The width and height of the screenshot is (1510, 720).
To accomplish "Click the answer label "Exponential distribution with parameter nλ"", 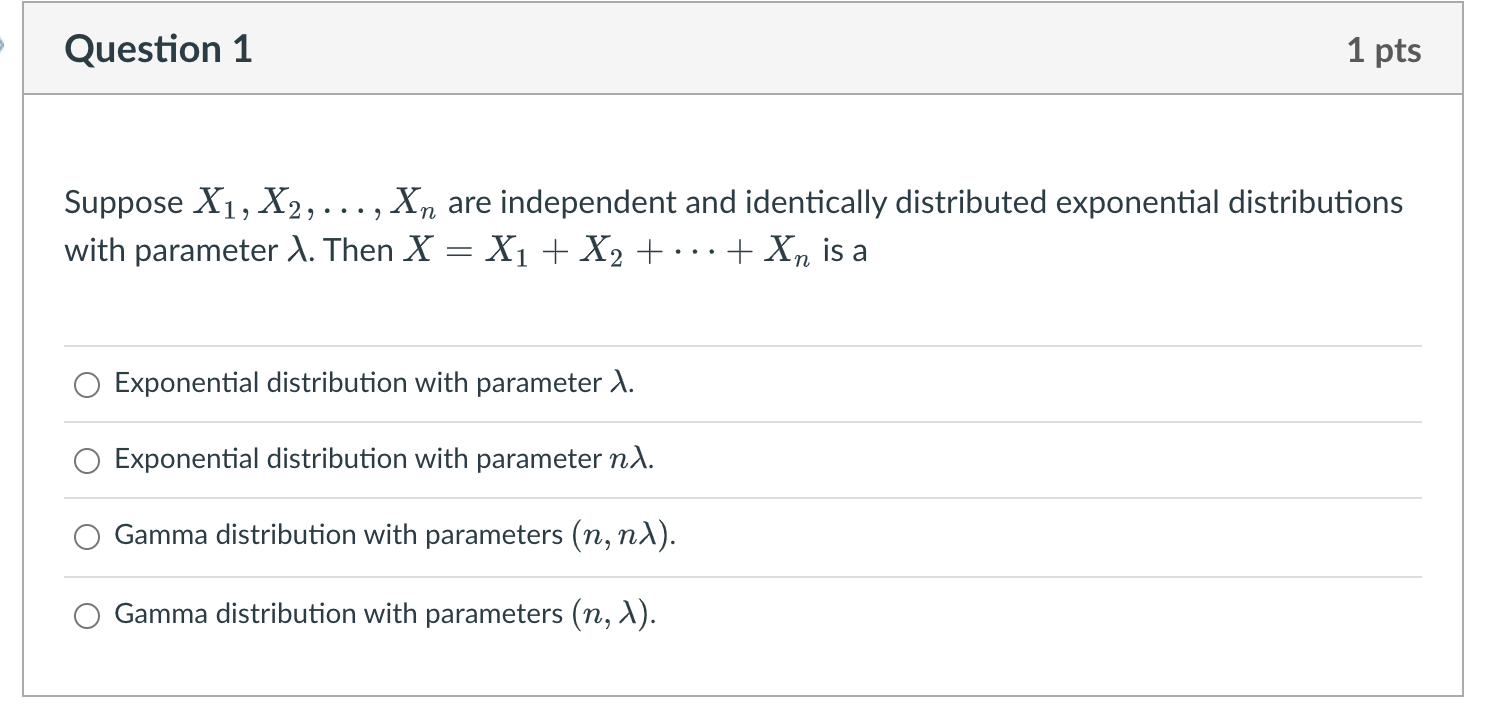I will pos(383,460).
